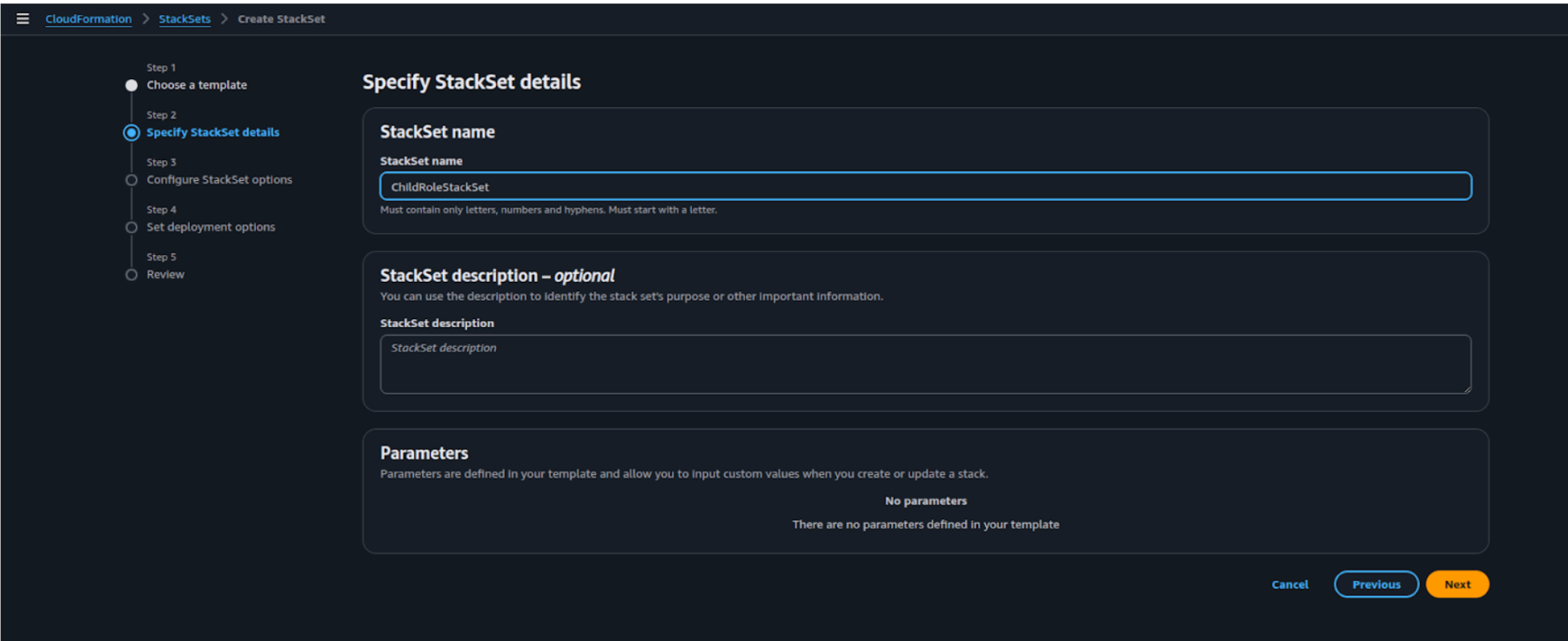Open StackSets breadcrumb link
The width and height of the screenshot is (1568, 641).
(x=184, y=18)
